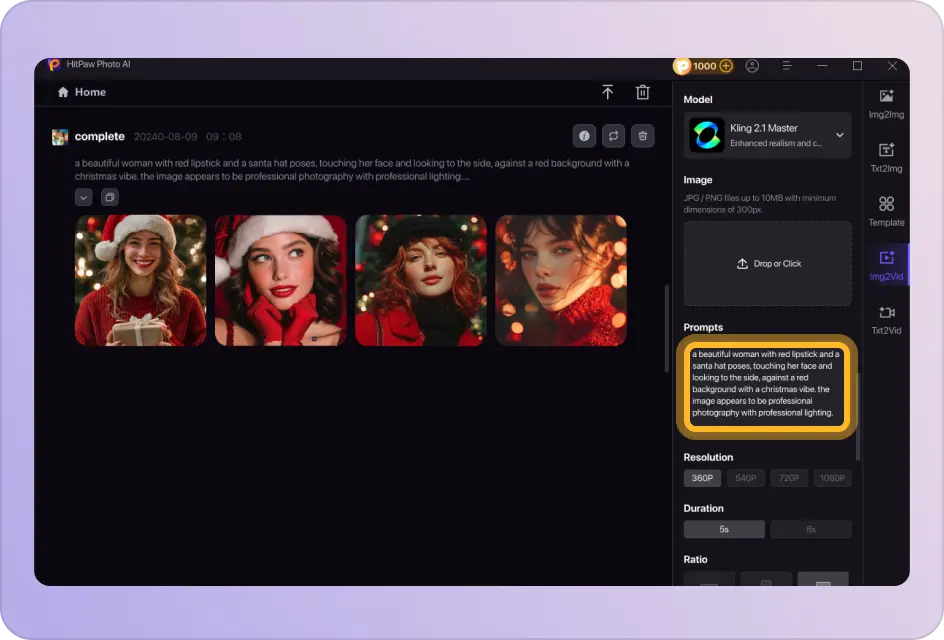The height and width of the screenshot is (640, 944).
Task: Stay on the active Img2Vid tab
Action: coord(886,264)
